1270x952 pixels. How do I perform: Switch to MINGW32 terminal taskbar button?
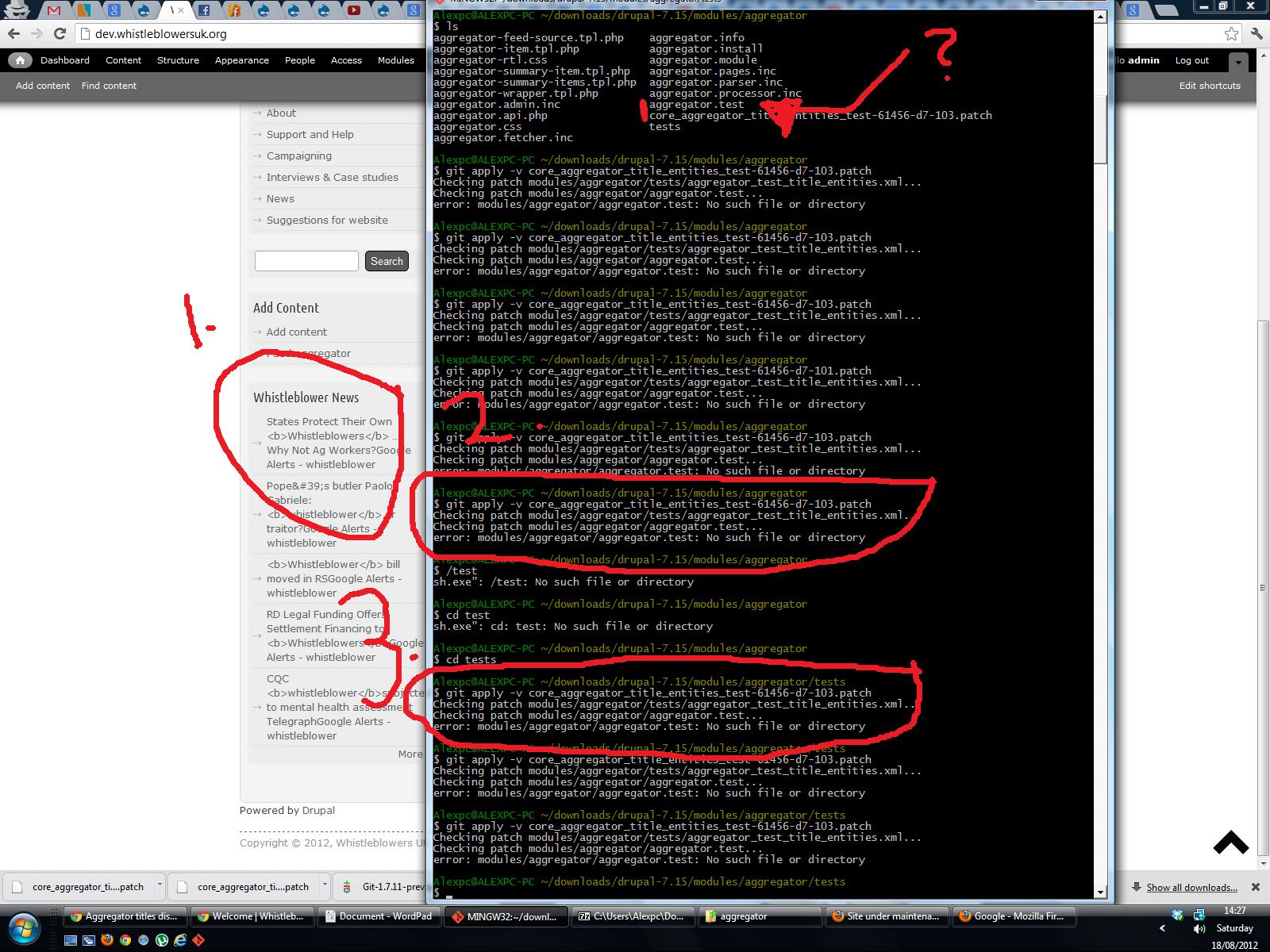pos(506,916)
